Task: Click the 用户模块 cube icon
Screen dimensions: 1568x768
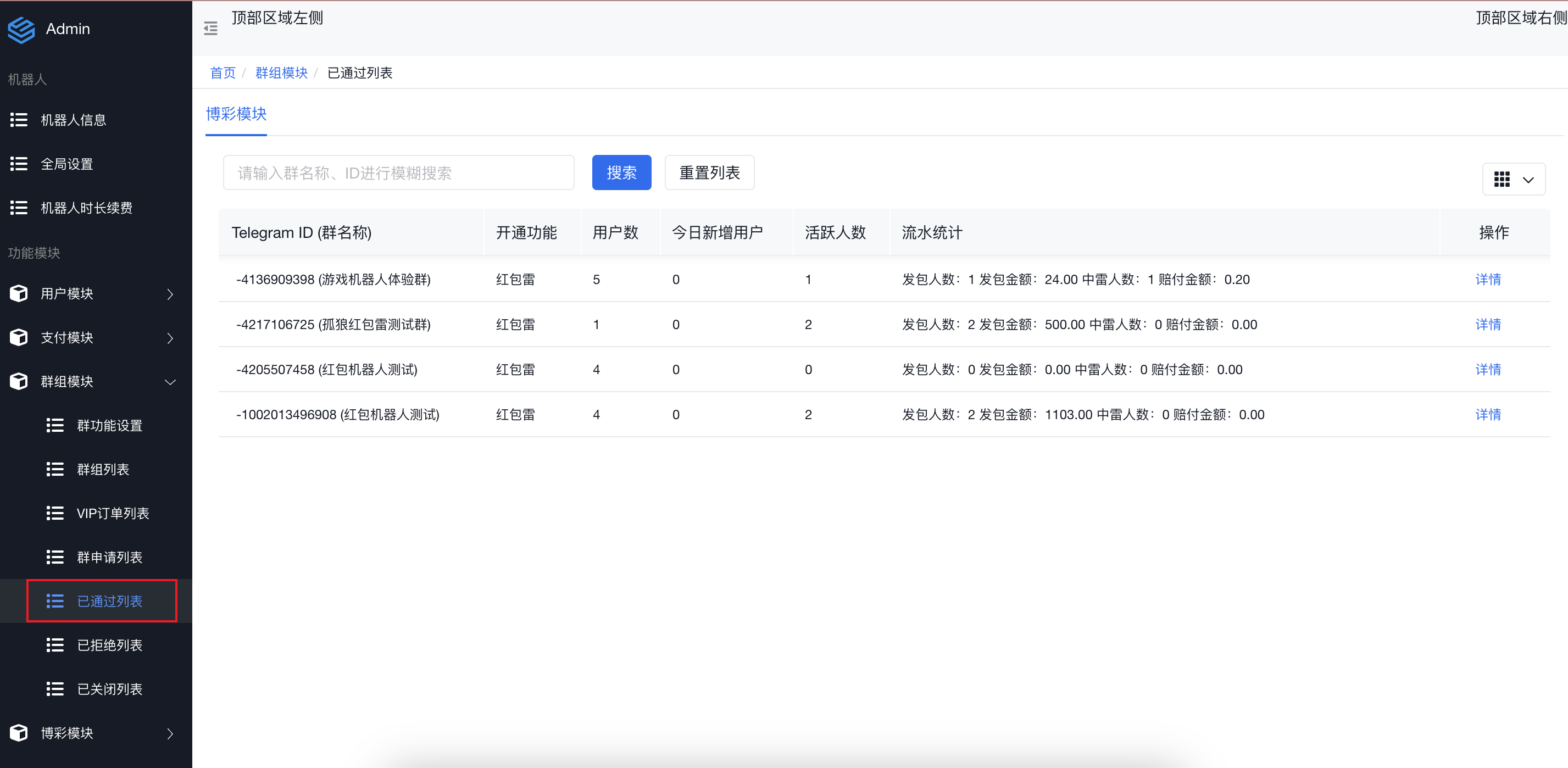Action: 19,293
